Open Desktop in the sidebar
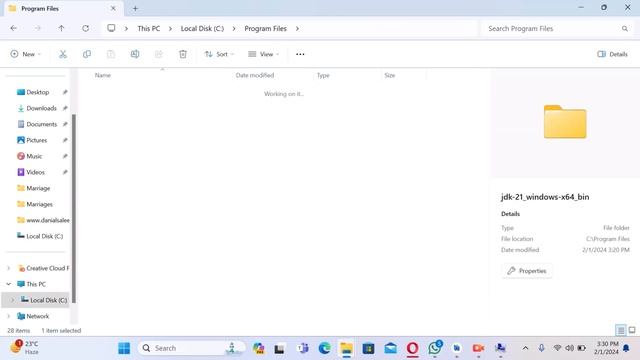This screenshot has width=640, height=360. pyautogui.click(x=38, y=92)
